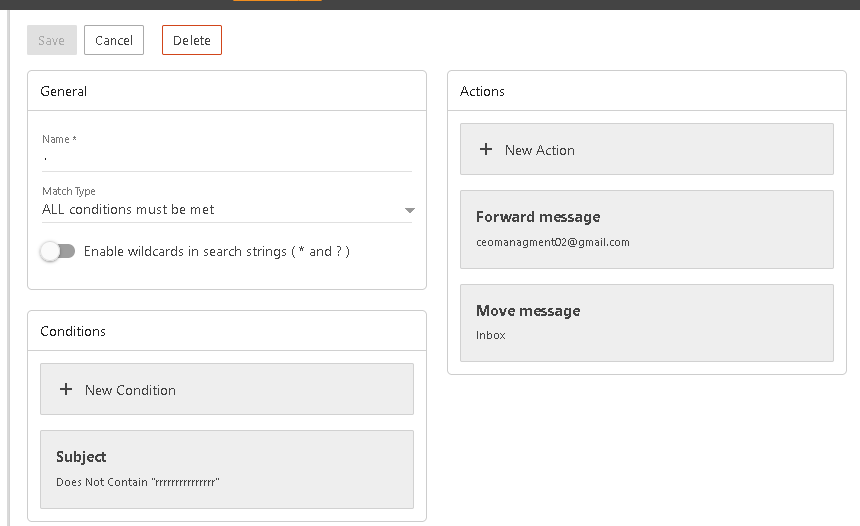Toggle the Enable wildcards switch
Screen dimensions: 860x526
57,252
